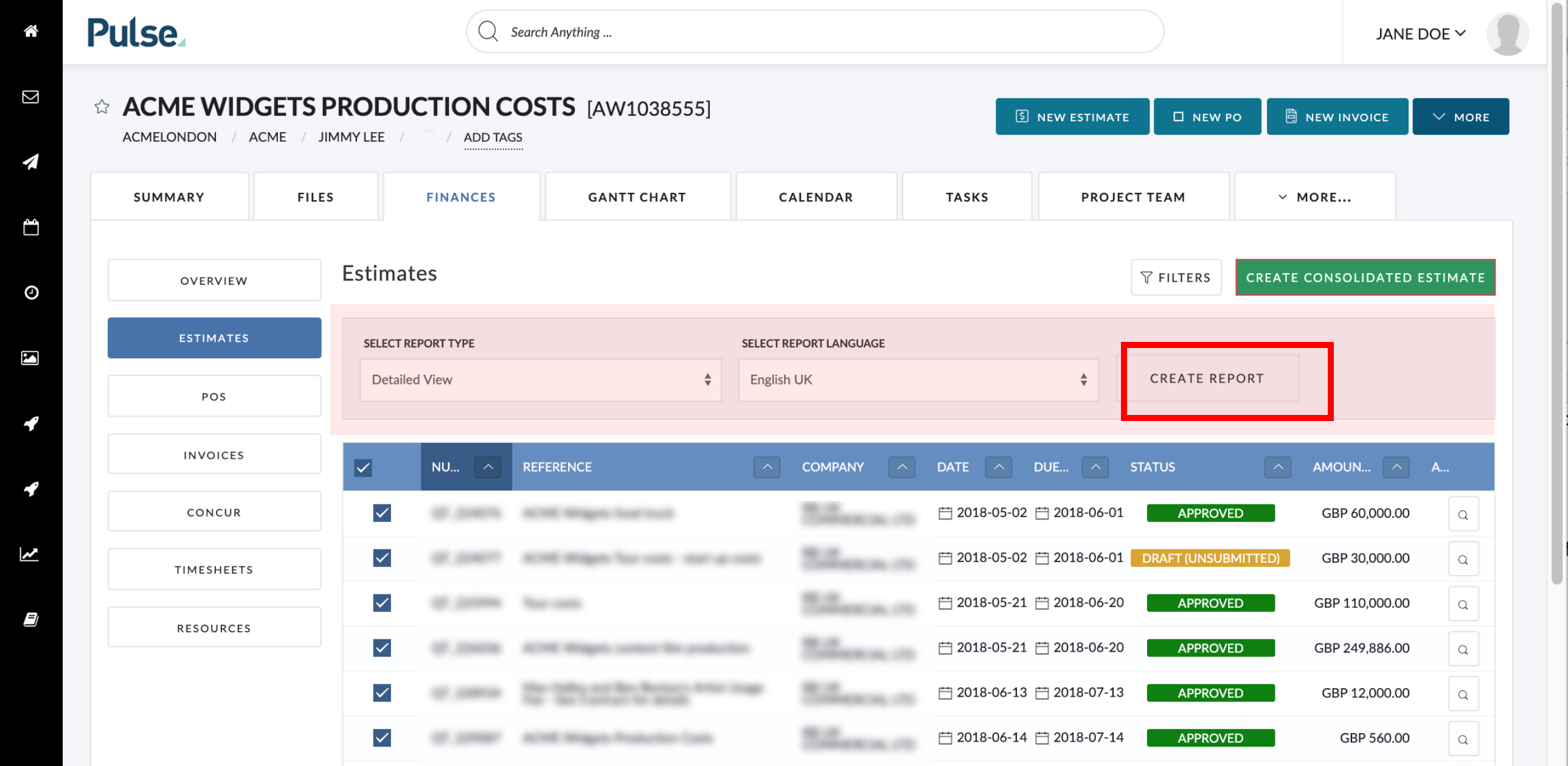Click Create Consolidated Estimate
Image resolution: width=1568 pixels, height=766 pixels.
click(x=1365, y=277)
